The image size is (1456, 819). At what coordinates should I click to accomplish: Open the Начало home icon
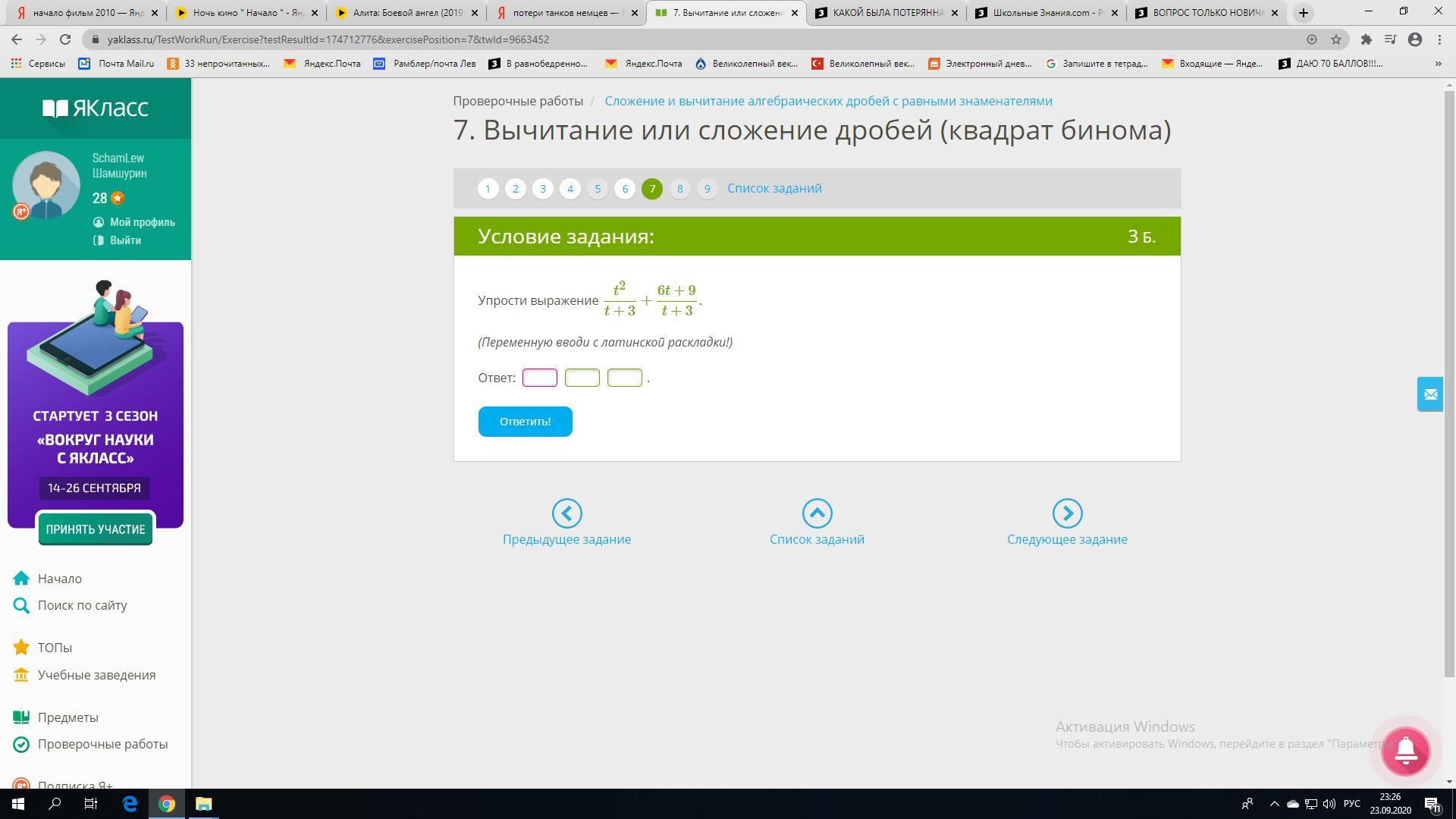click(21, 579)
